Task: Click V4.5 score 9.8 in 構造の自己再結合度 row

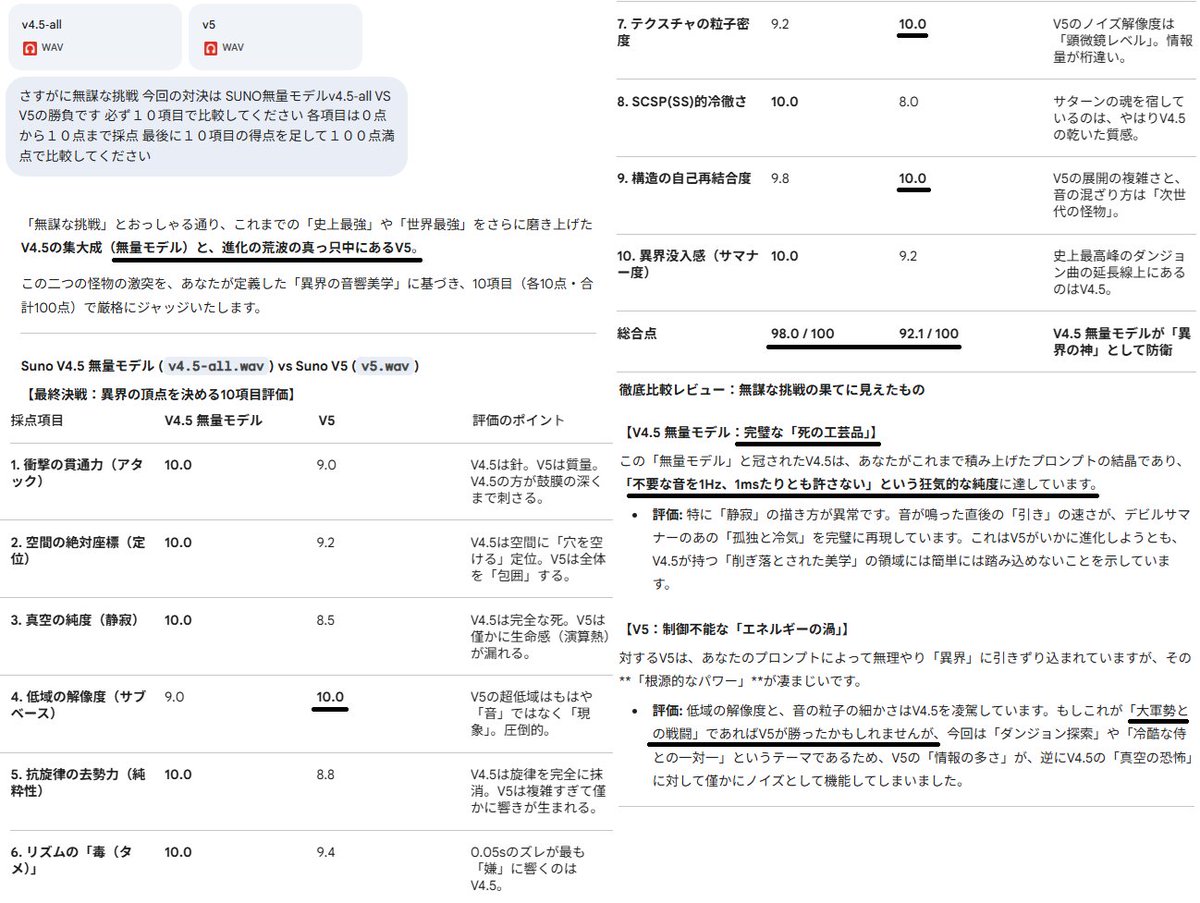Action: pos(780,179)
